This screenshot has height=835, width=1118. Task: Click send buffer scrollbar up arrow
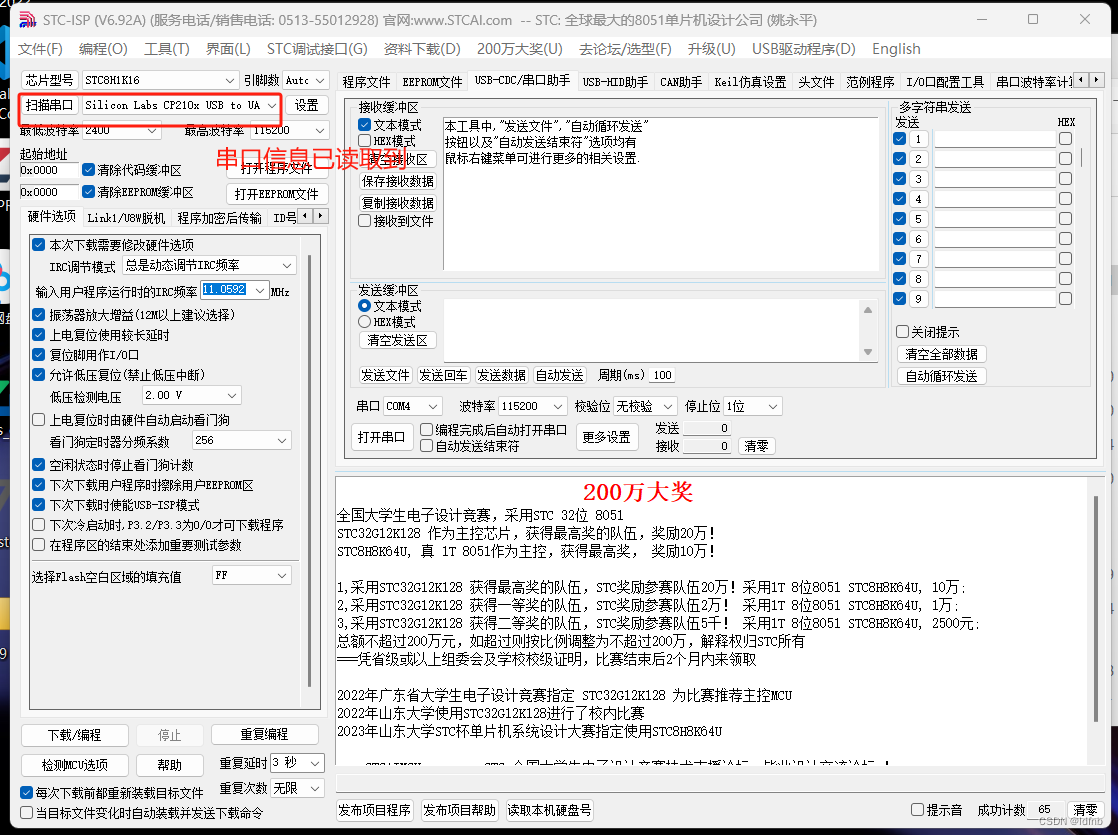[868, 309]
